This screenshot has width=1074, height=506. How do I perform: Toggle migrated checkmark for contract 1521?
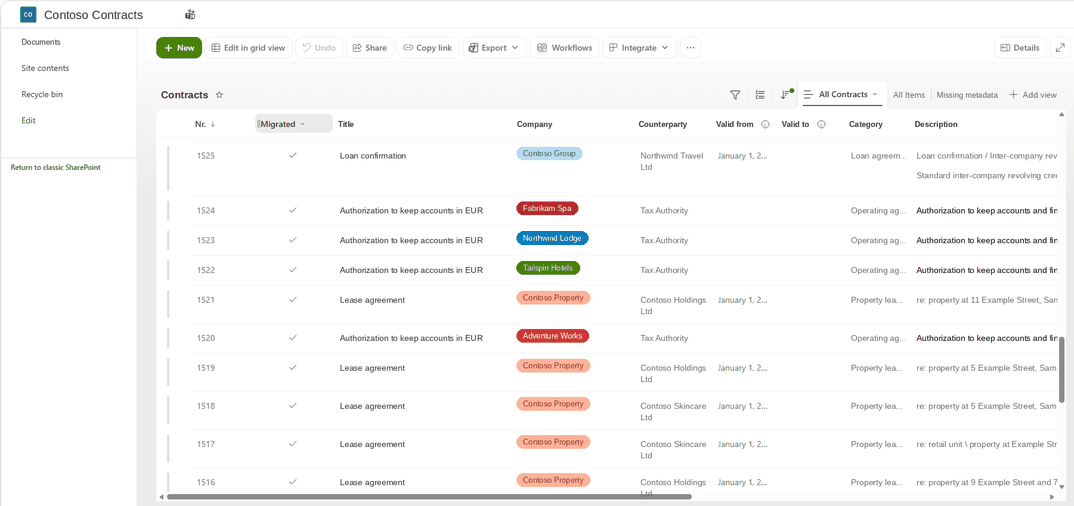tap(292, 299)
